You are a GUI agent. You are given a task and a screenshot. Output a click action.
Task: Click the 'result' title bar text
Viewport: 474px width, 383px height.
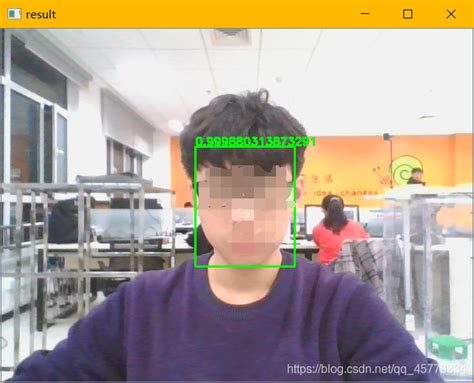point(41,15)
